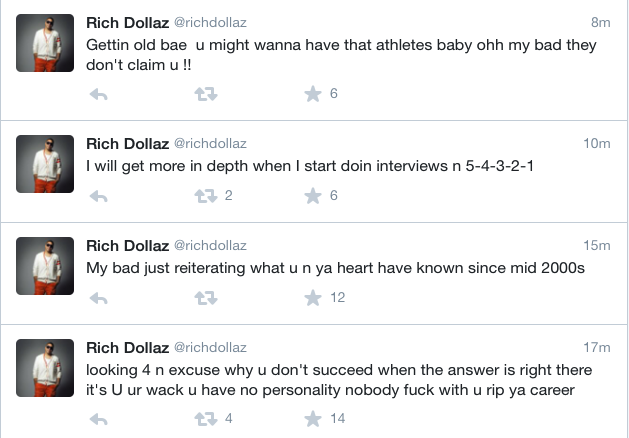This screenshot has width=629, height=438.
Task: Favorite the "doin interviews" tweet star
Action: [x=312, y=196]
